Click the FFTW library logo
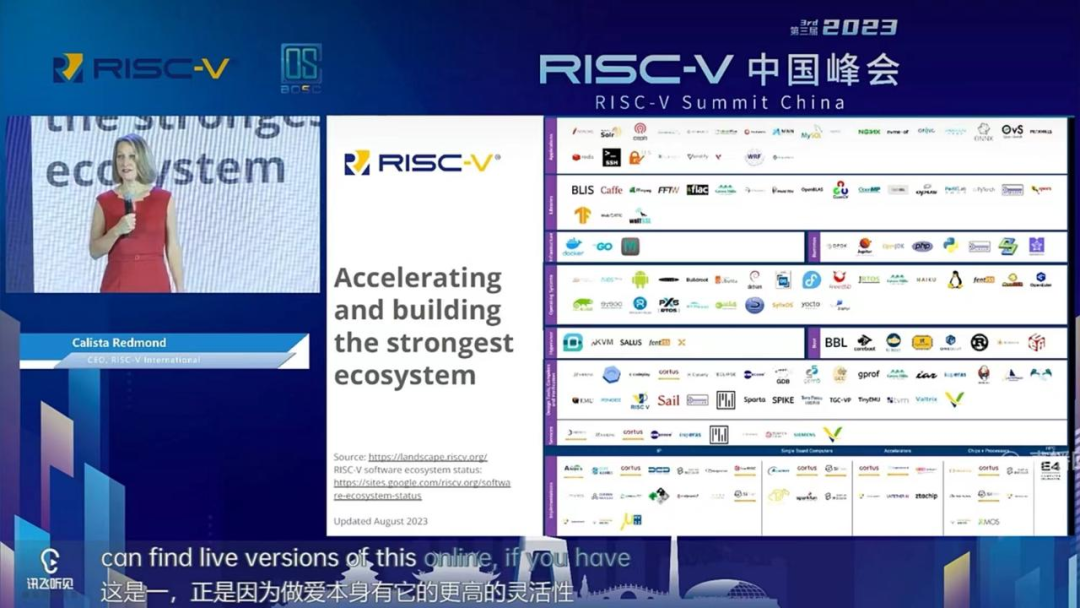This screenshot has height=608, width=1080. coord(668,190)
